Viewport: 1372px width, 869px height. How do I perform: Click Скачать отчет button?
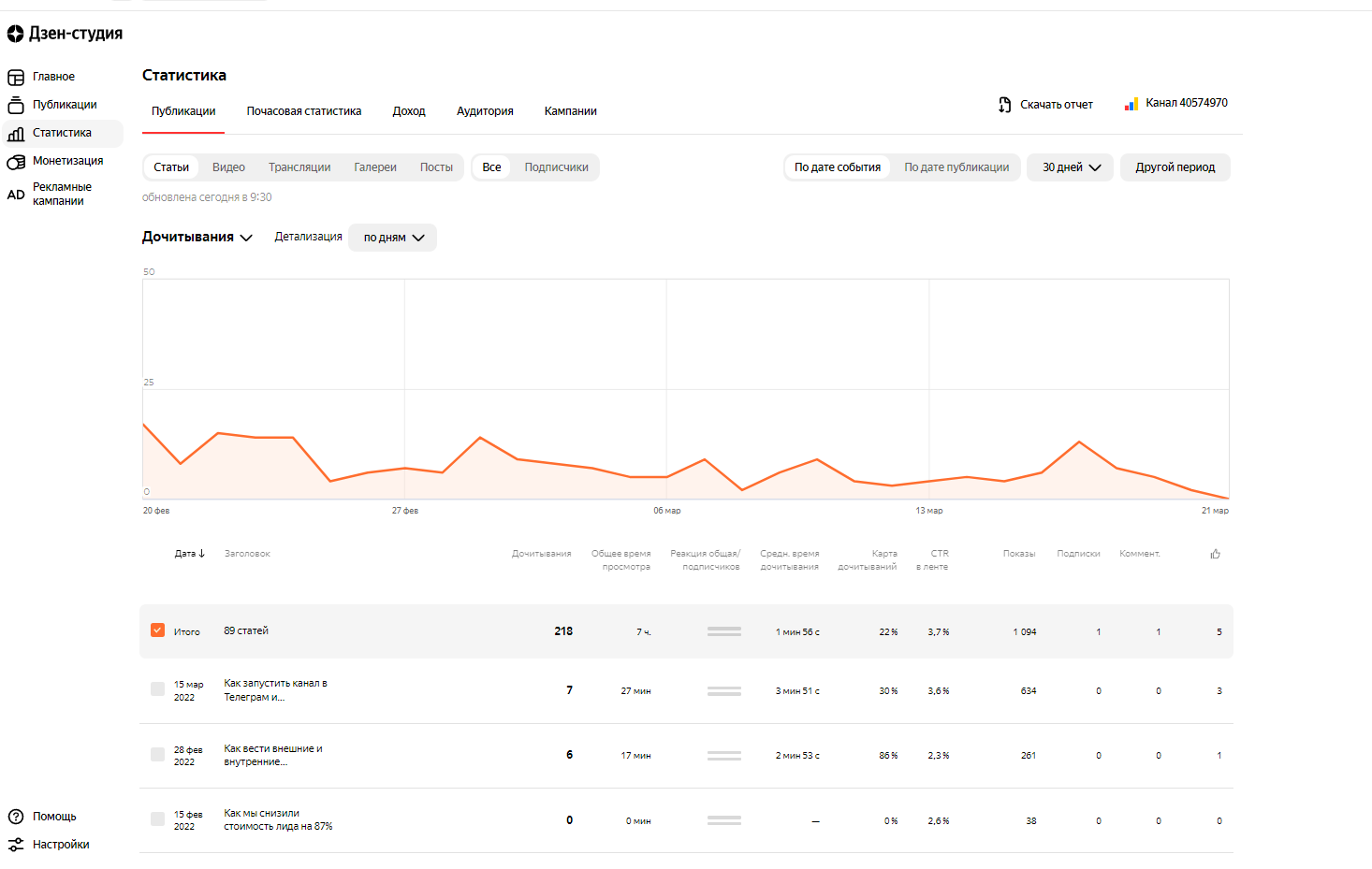(x=1045, y=105)
